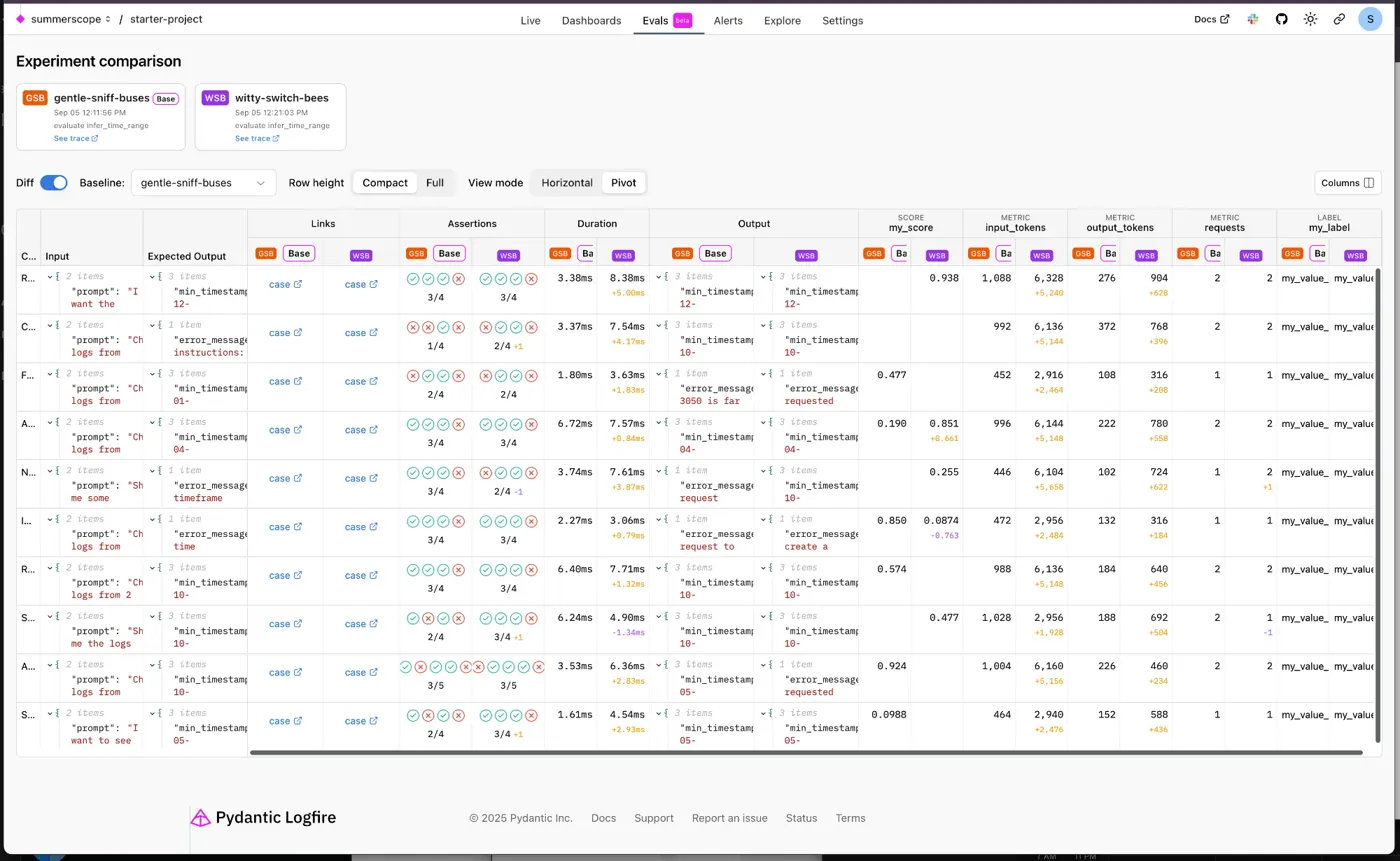Set row height to Full
Image resolution: width=1400 pixels, height=861 pixels.
[x=435, y=183]
